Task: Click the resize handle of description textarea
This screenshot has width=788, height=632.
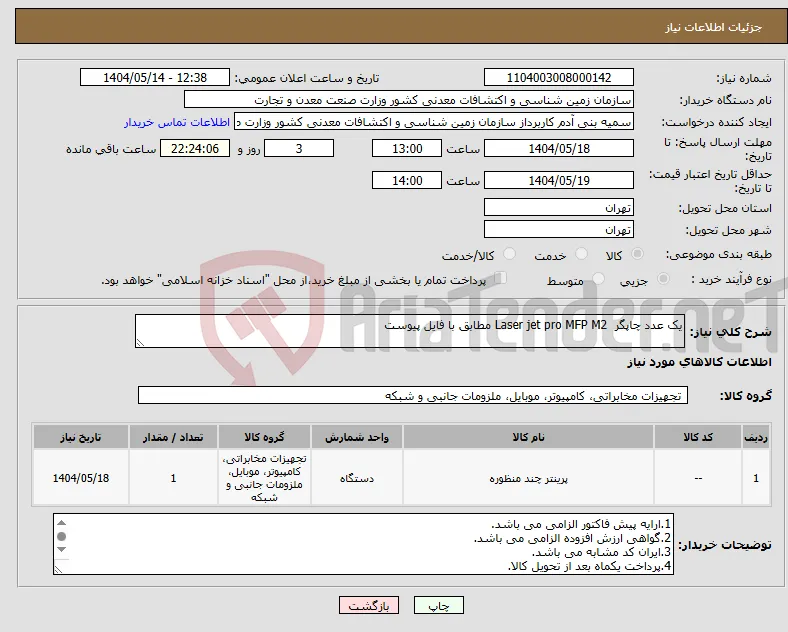Action: 140,343
